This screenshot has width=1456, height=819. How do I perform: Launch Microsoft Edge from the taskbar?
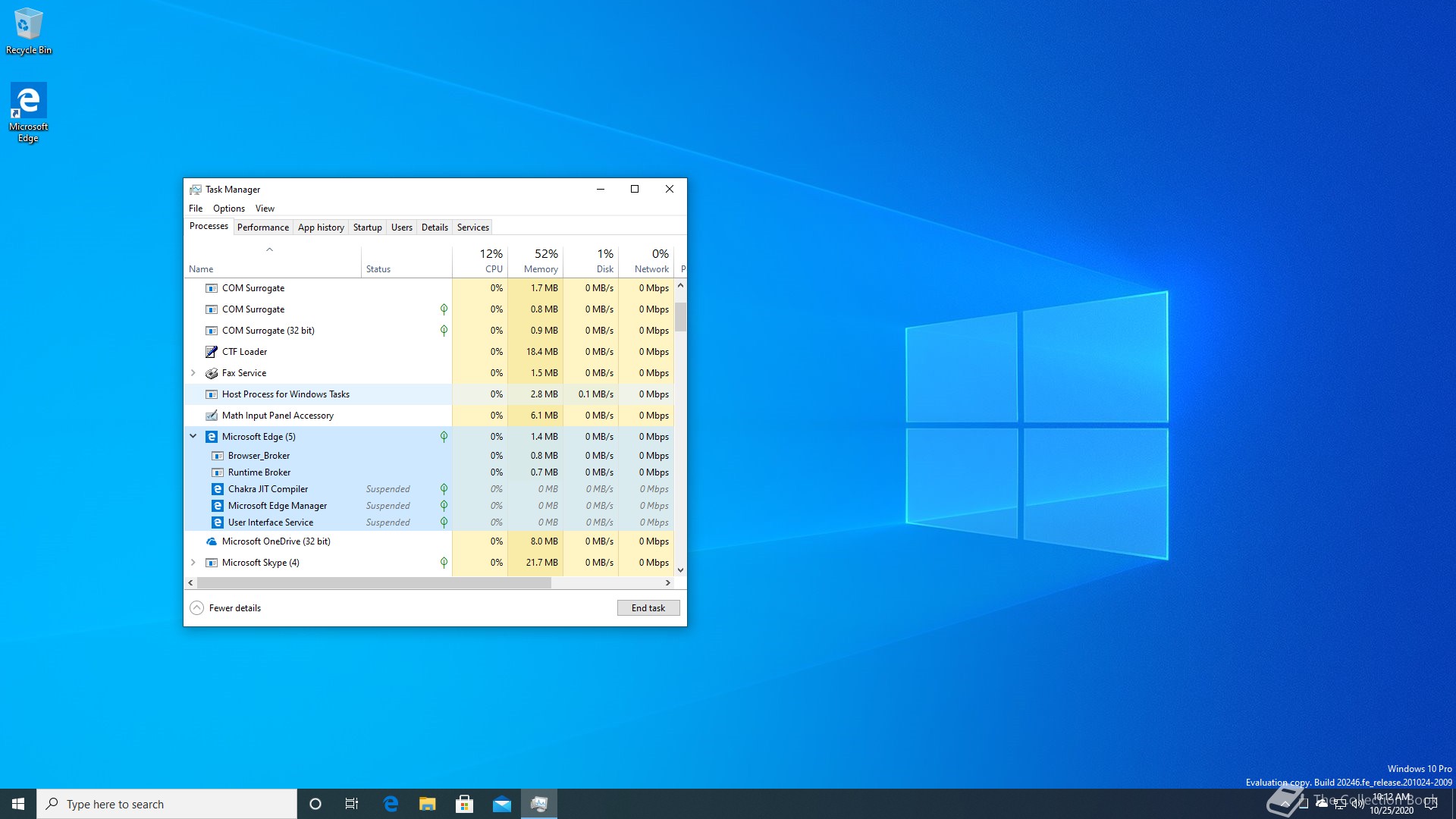click(x=391, y=804)
